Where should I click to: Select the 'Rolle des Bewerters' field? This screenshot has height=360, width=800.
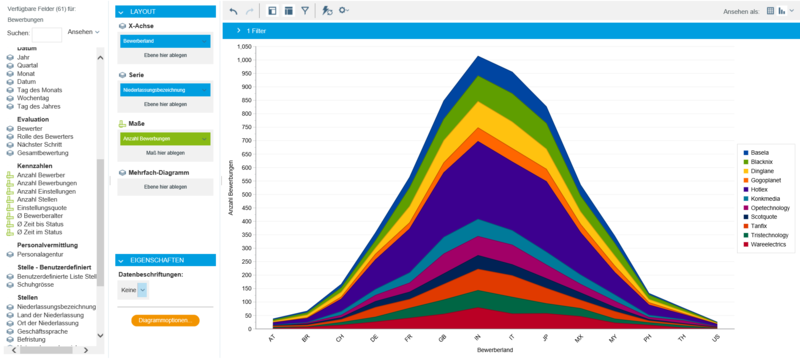click(45, 137)
